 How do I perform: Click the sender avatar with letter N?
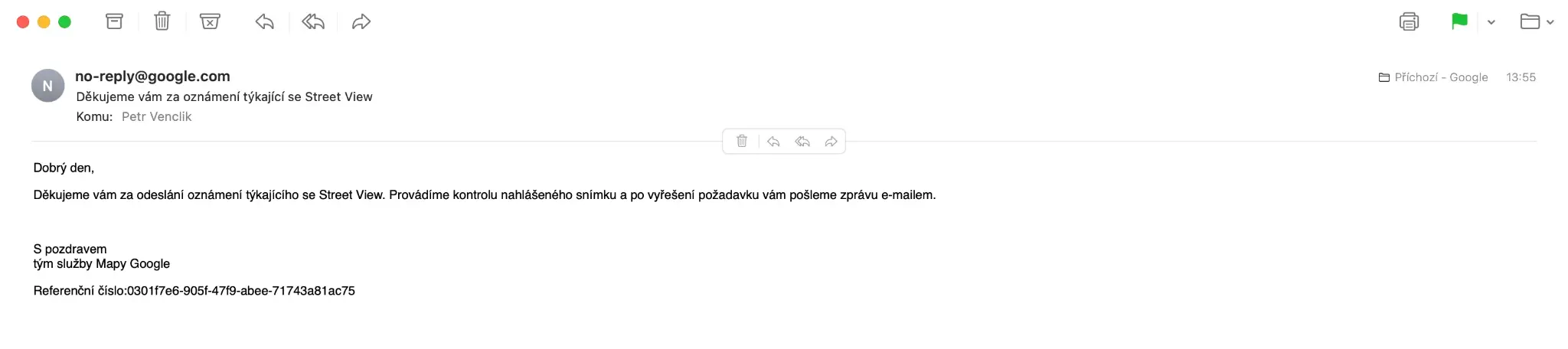[47, 86]
